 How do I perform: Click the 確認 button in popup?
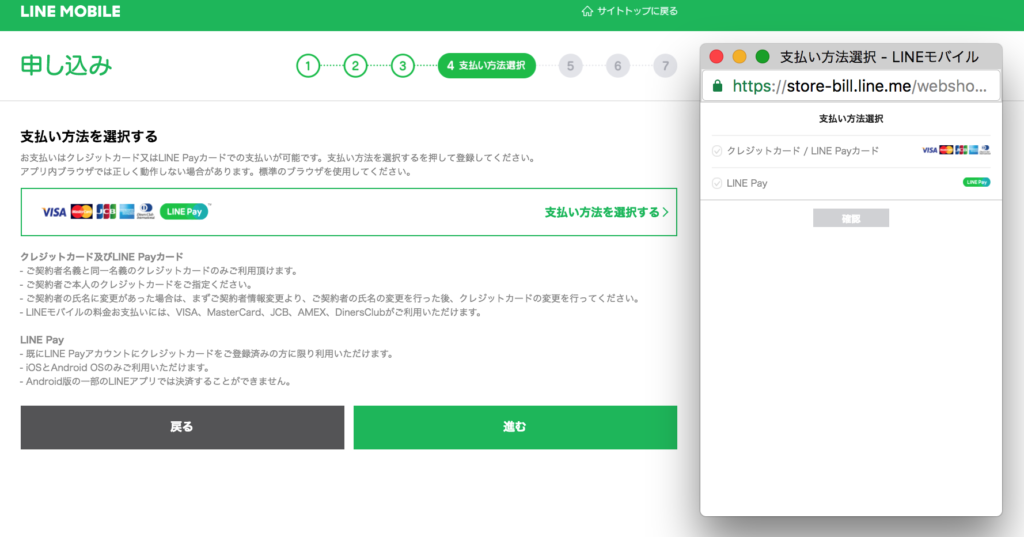click(x=851, y=218)
